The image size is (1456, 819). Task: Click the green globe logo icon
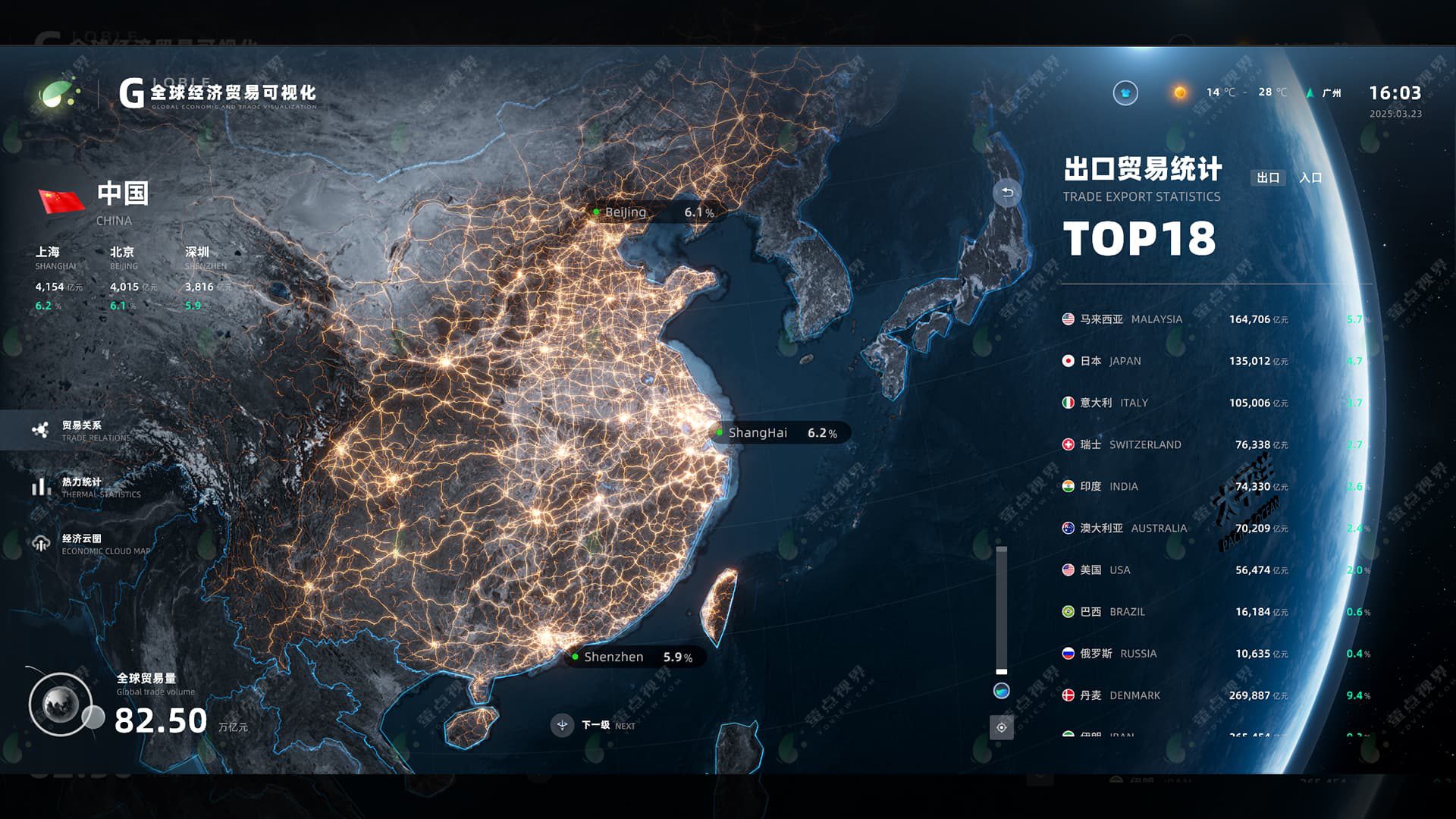click(x=58, y=93)
